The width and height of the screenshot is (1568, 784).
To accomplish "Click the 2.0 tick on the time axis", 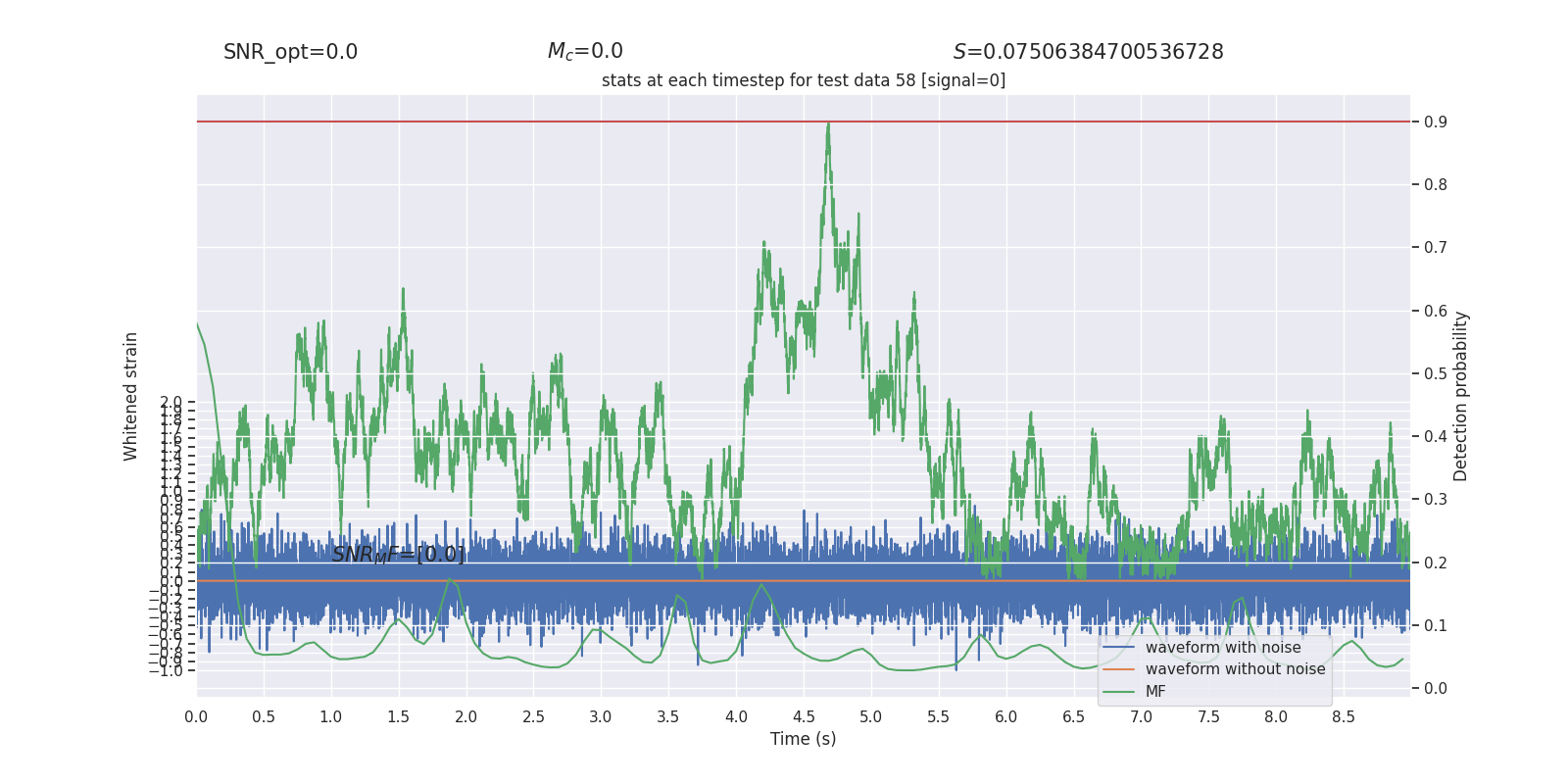I will point(465,717).
